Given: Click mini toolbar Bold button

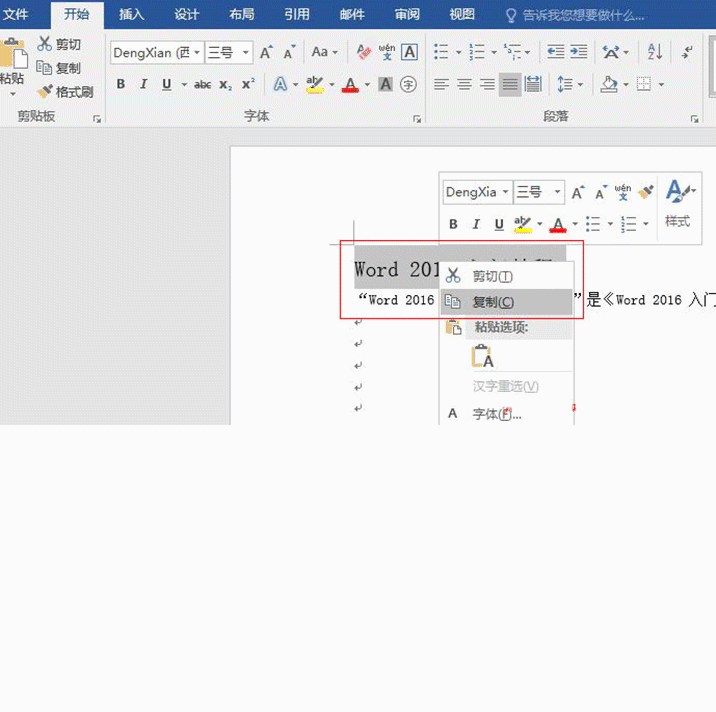Looking at the screenshot, I should coord(453,224).
